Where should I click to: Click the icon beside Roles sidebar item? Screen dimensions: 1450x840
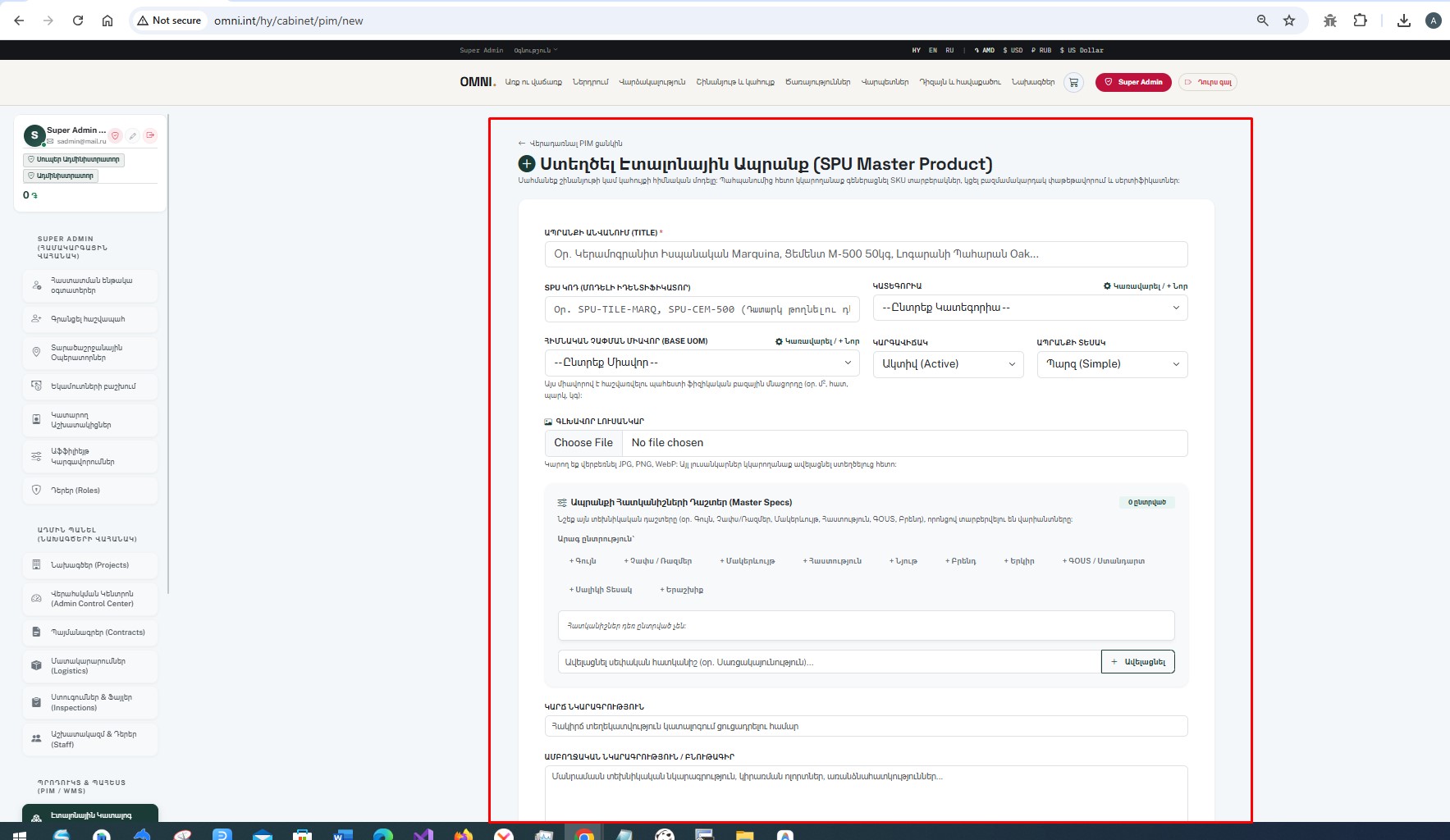tap(36, 490)
